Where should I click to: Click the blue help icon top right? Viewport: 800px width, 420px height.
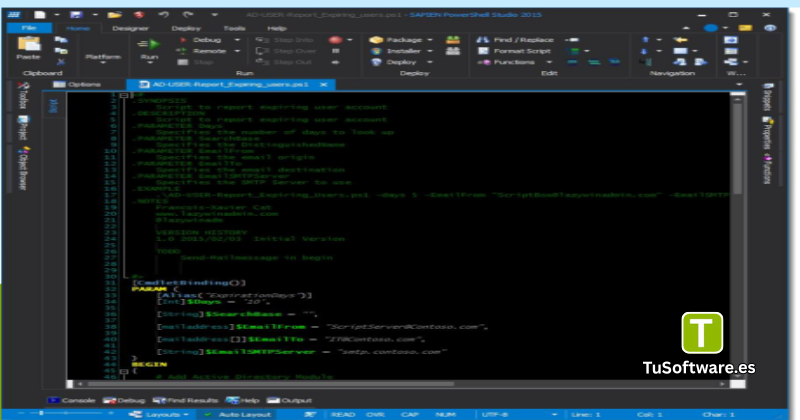770,28
